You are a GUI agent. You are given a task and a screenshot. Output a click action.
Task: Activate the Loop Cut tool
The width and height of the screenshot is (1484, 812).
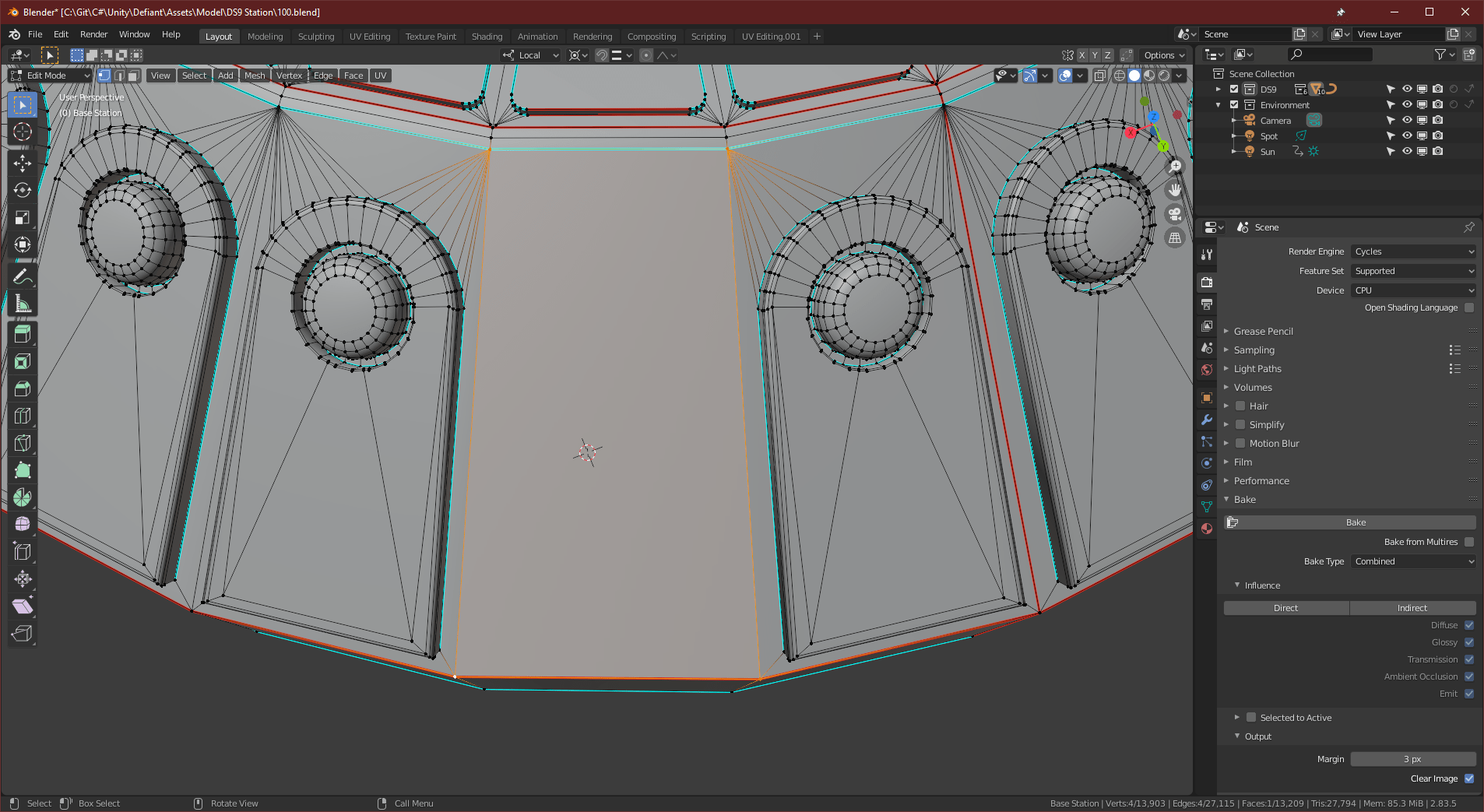click(22, 416)
